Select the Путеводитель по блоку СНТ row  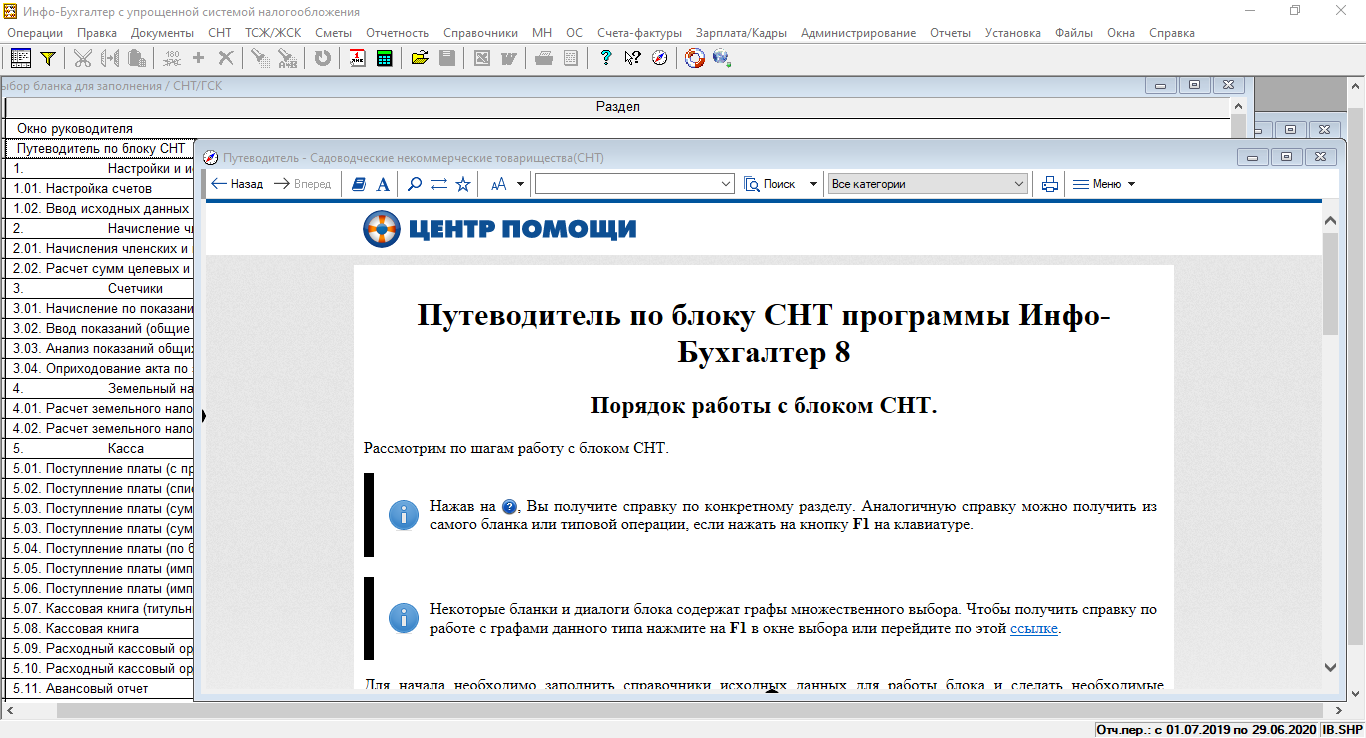[100, 148]
